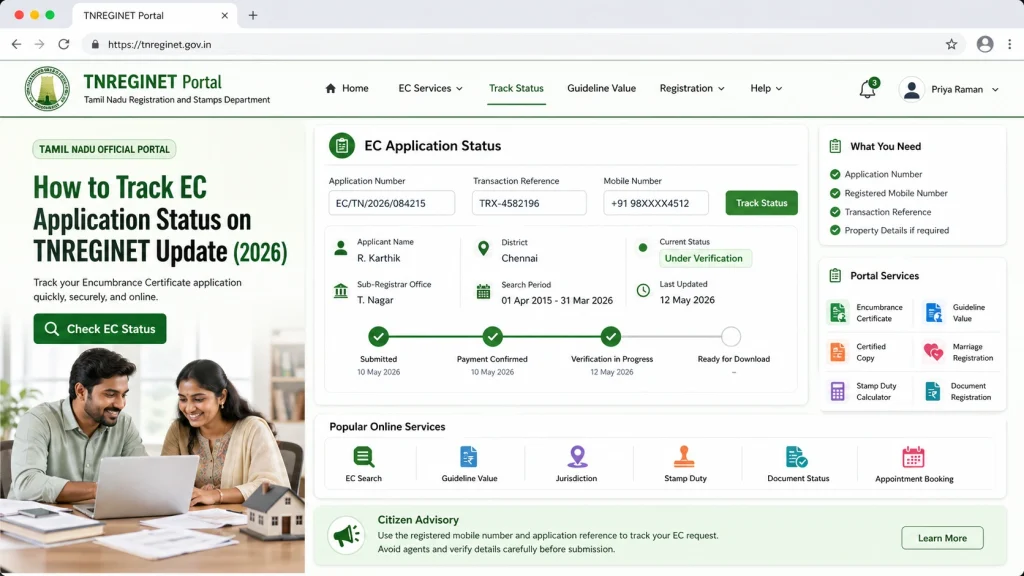Screen dimensions: 1024x576
Task: Open Certified Copy portal service
Action: (858, 352)
